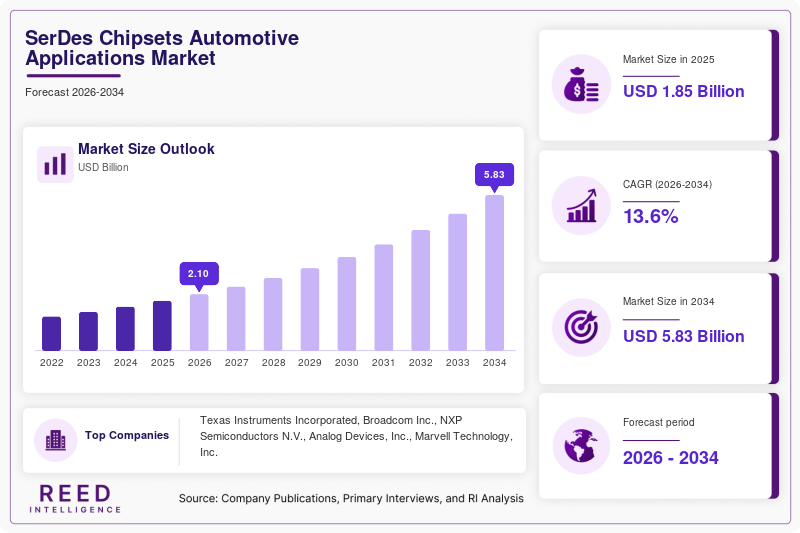
Task: Click the 2022 bar in the chart
Action: tap(52, 334)
